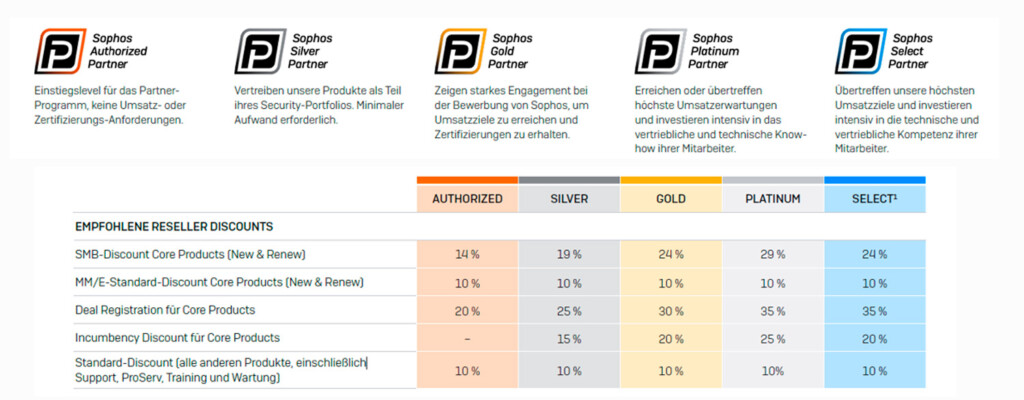The image size is (1024, 400).
Task: Click the 15 % Silver Incumbency Discount cell
Action: (569, 339)
